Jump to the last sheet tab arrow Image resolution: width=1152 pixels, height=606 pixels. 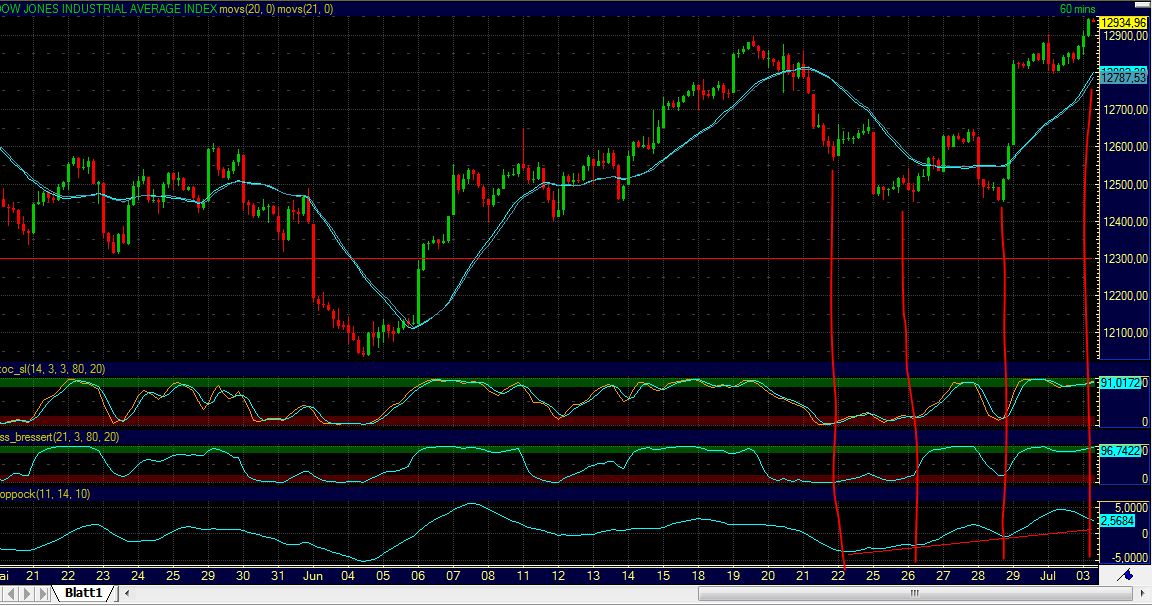click(x=43, y=594)
